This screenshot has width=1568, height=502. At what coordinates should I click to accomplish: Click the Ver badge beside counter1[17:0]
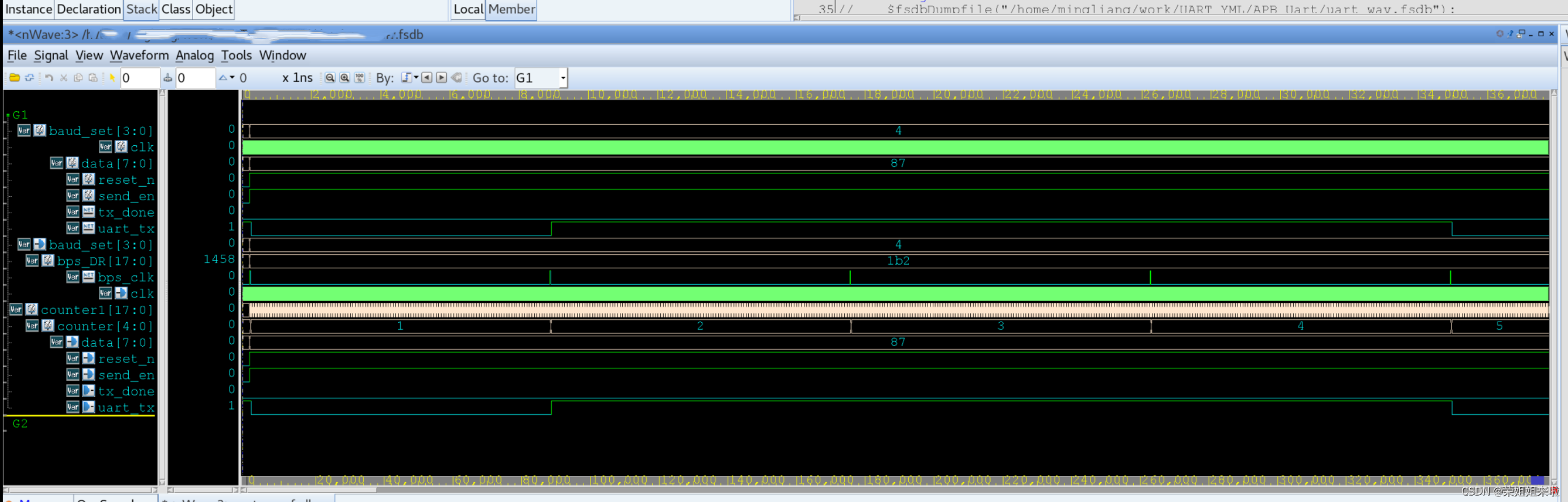pyautogui.click(x=16, y=309)
